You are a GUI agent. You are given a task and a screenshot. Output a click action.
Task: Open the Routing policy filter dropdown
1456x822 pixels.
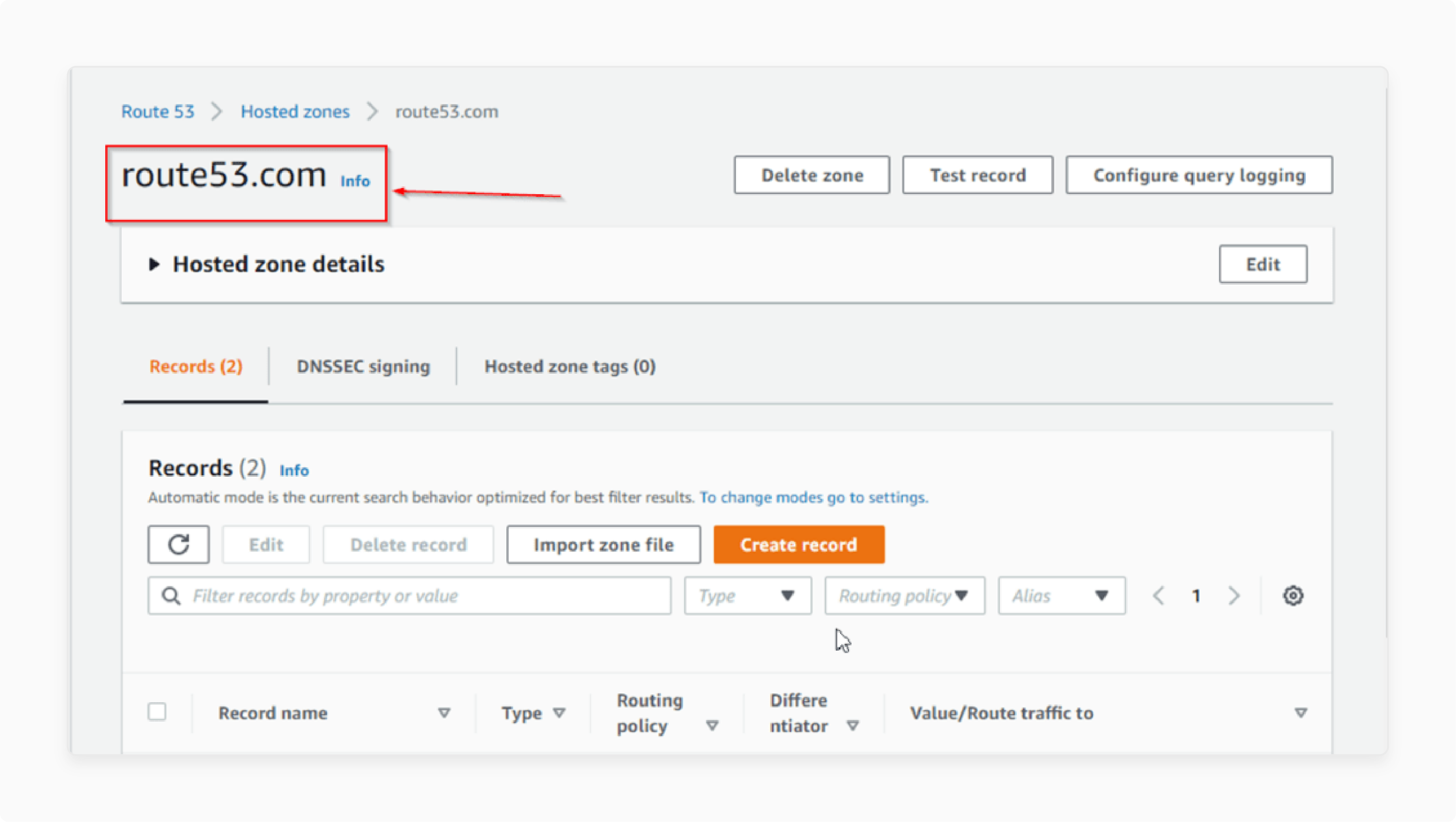coord(904,595)
